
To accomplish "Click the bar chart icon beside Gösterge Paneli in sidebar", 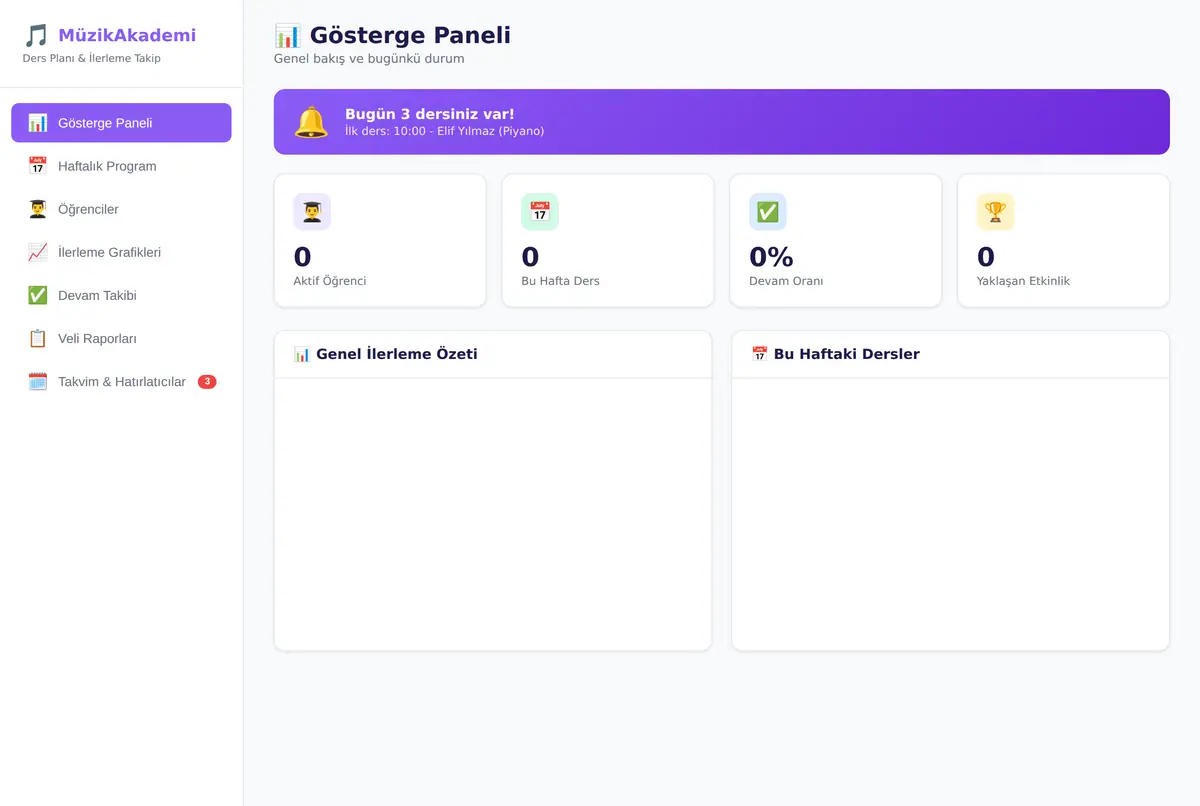I will click(38, 123).
